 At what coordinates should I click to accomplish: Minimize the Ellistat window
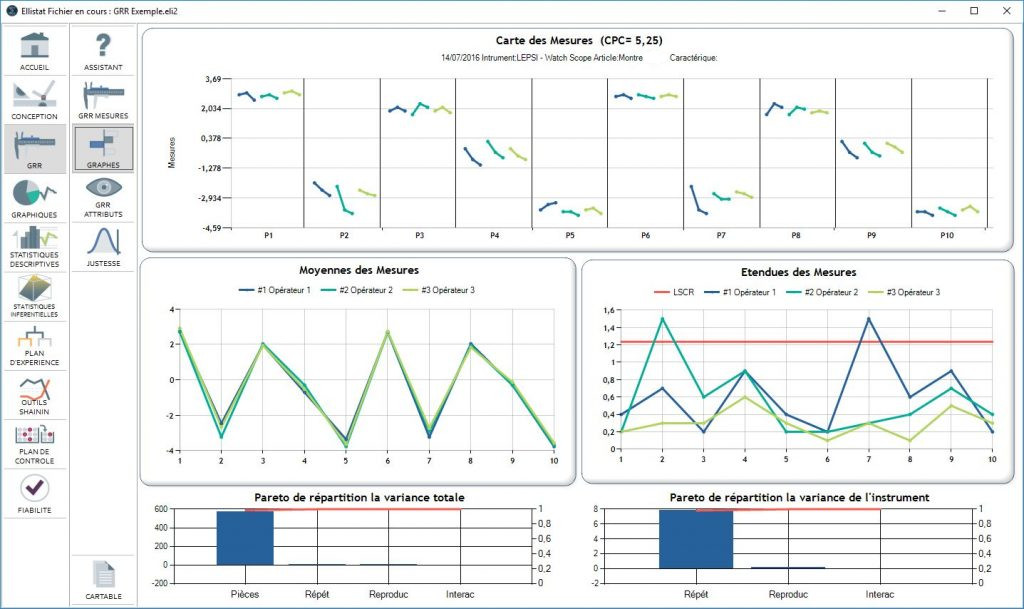tap(942, 11)
